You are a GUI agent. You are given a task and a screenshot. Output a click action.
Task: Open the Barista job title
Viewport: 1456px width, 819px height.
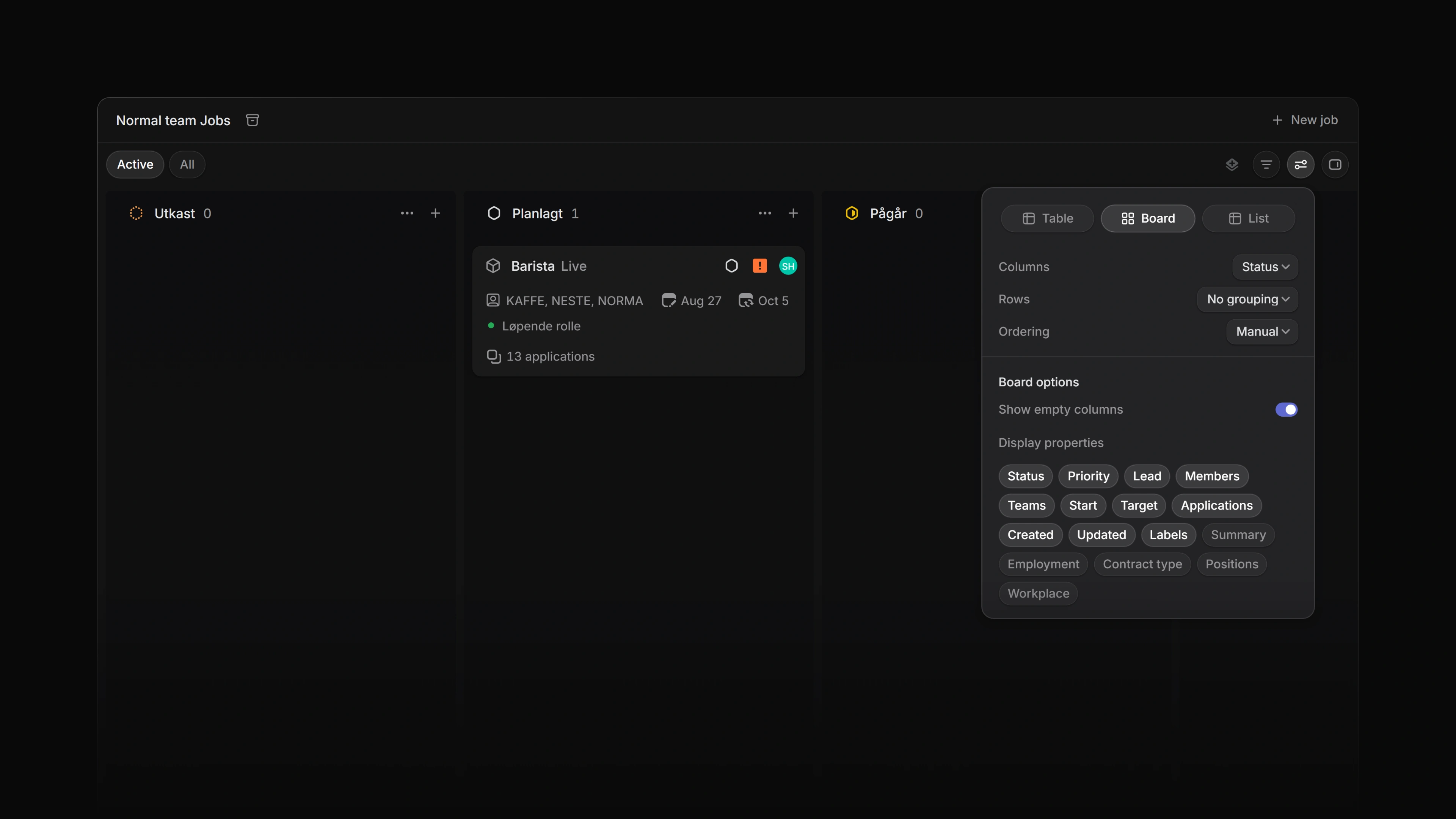click(x=533, y=266)
